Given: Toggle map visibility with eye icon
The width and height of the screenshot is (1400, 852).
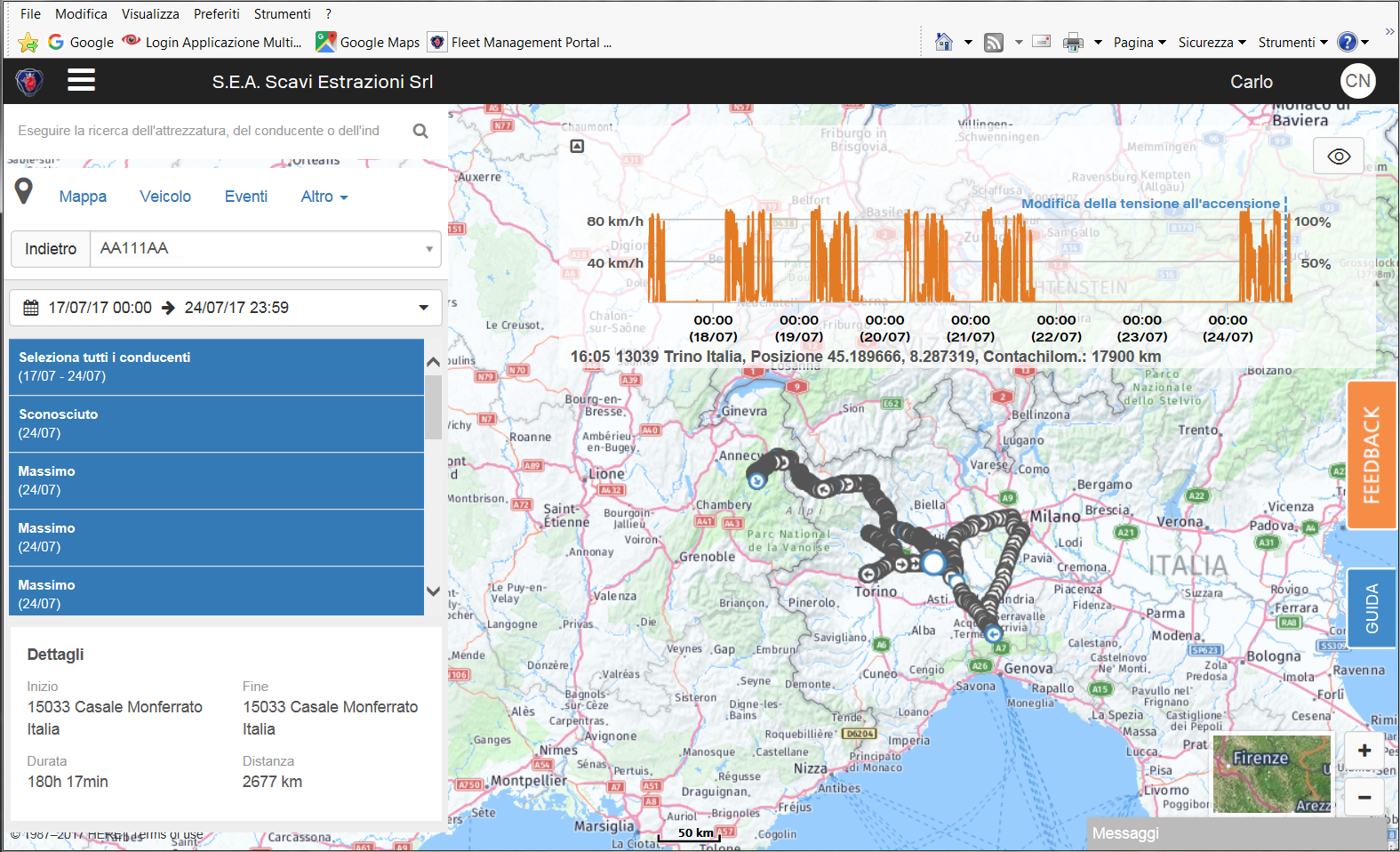Looking at the screenshot, I should click(x=1339, y=157).
